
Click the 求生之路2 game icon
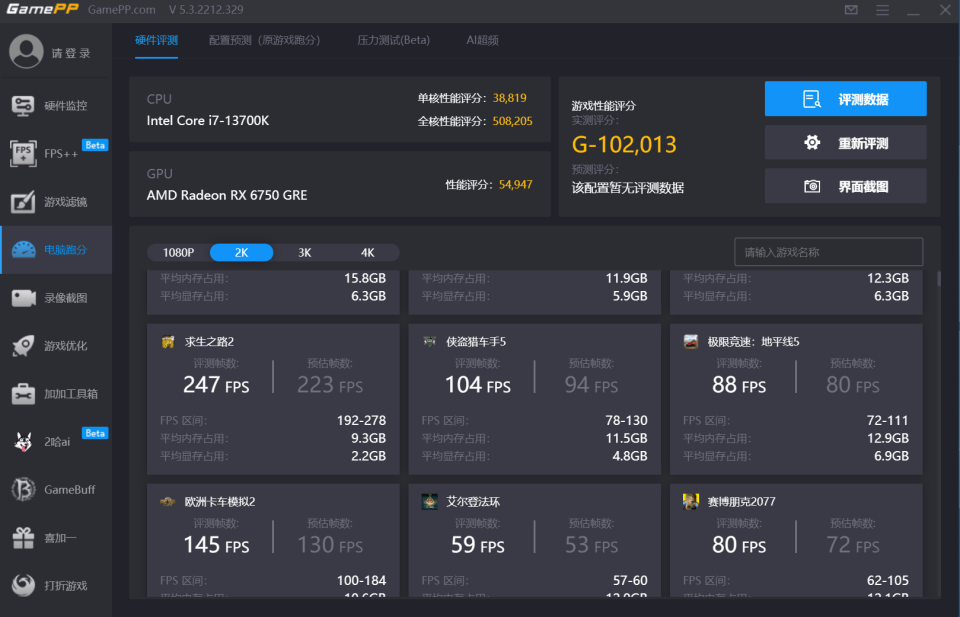(168, 342)
